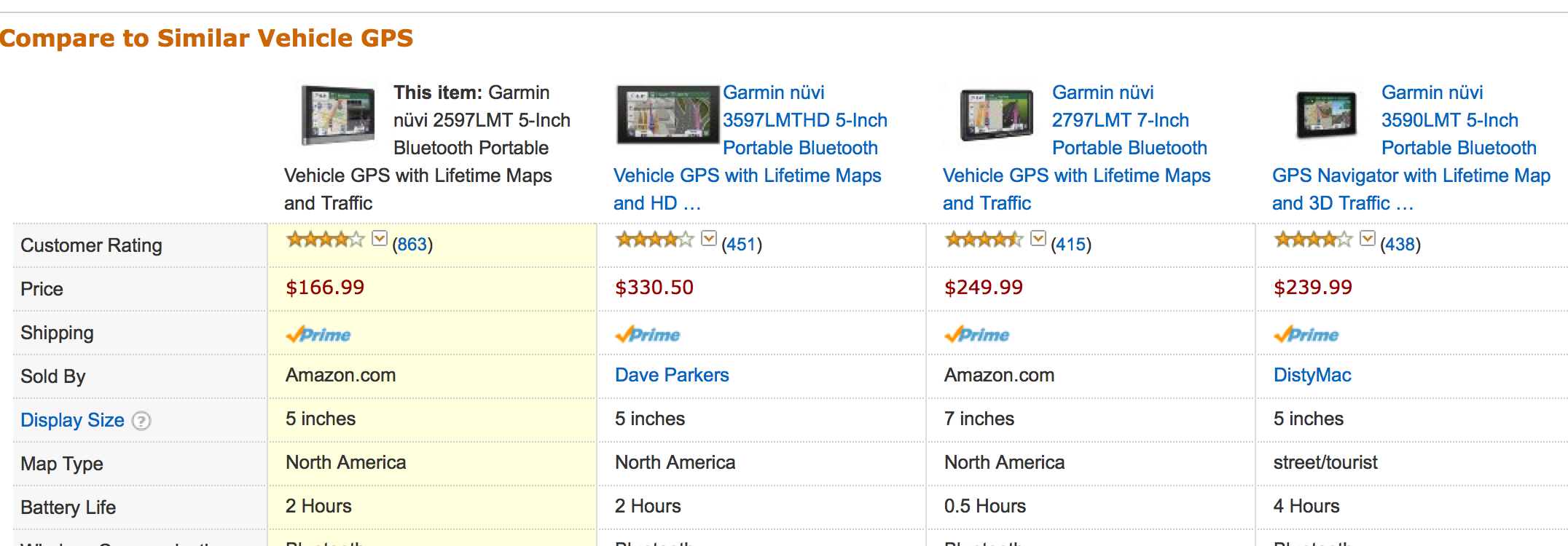Click the Shipping row label

(x=57, y=333)
